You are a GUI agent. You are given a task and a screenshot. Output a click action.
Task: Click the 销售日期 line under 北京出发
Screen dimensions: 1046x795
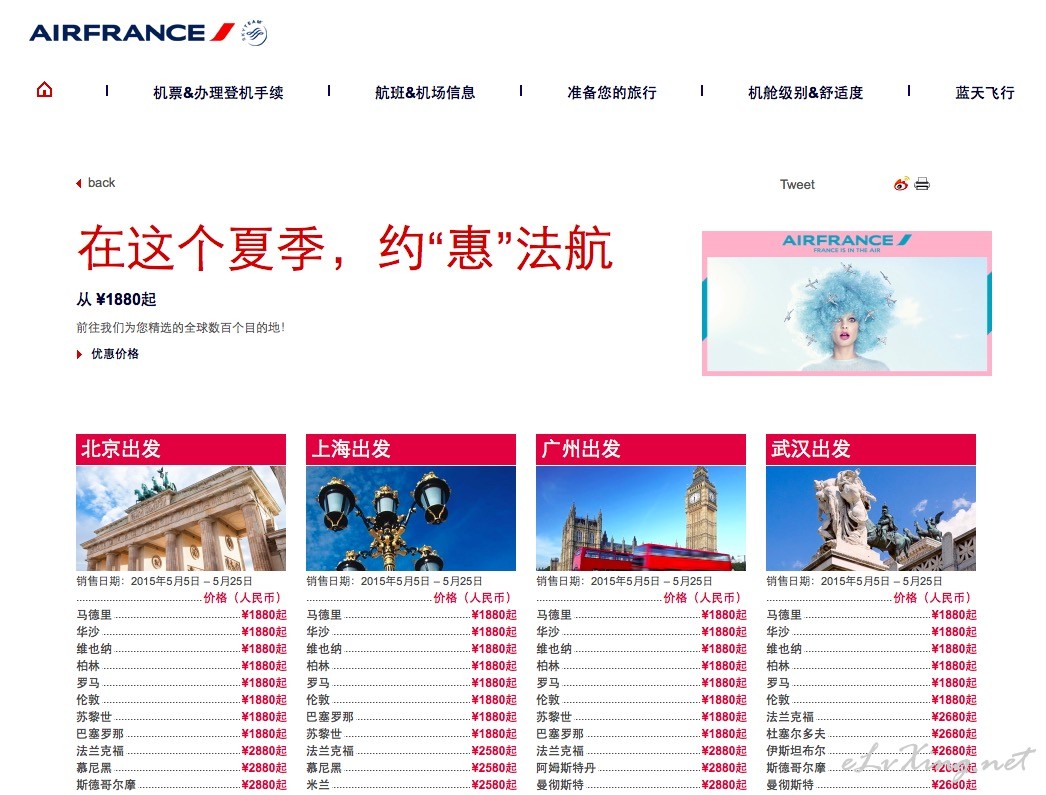164,582
